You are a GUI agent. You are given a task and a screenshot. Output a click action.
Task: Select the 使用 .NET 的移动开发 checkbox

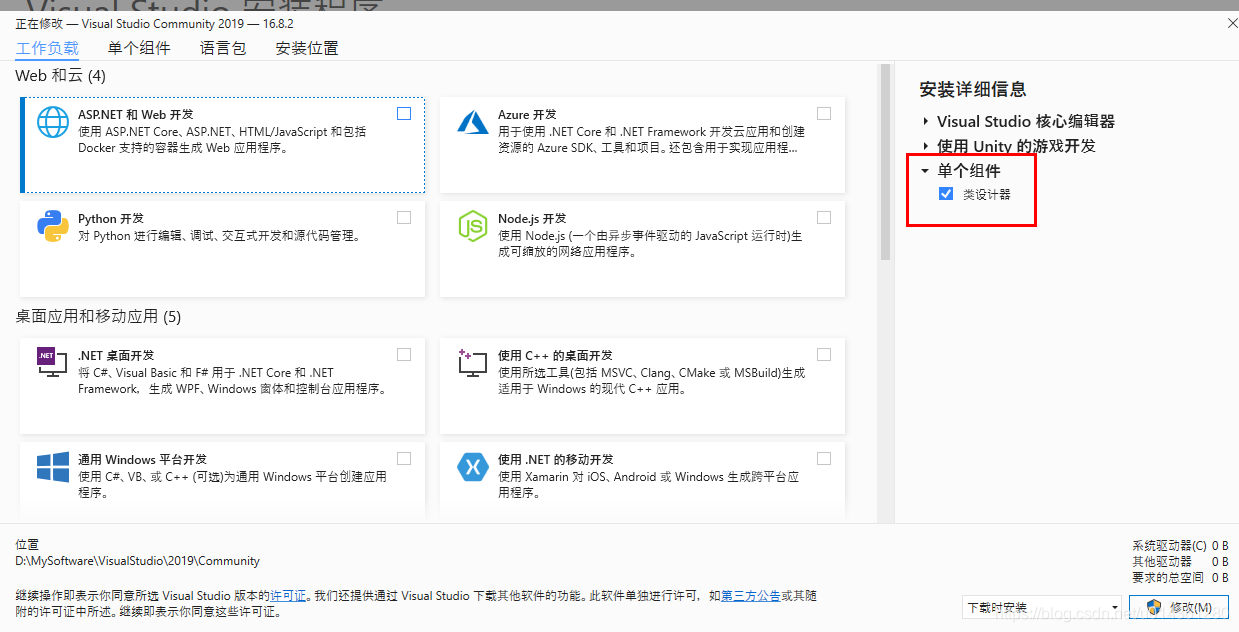click(824, 458)
